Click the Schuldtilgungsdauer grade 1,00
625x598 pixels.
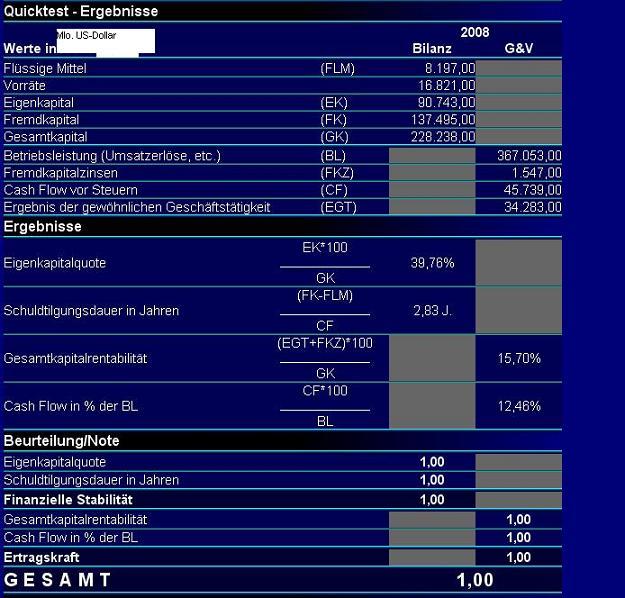432,480
